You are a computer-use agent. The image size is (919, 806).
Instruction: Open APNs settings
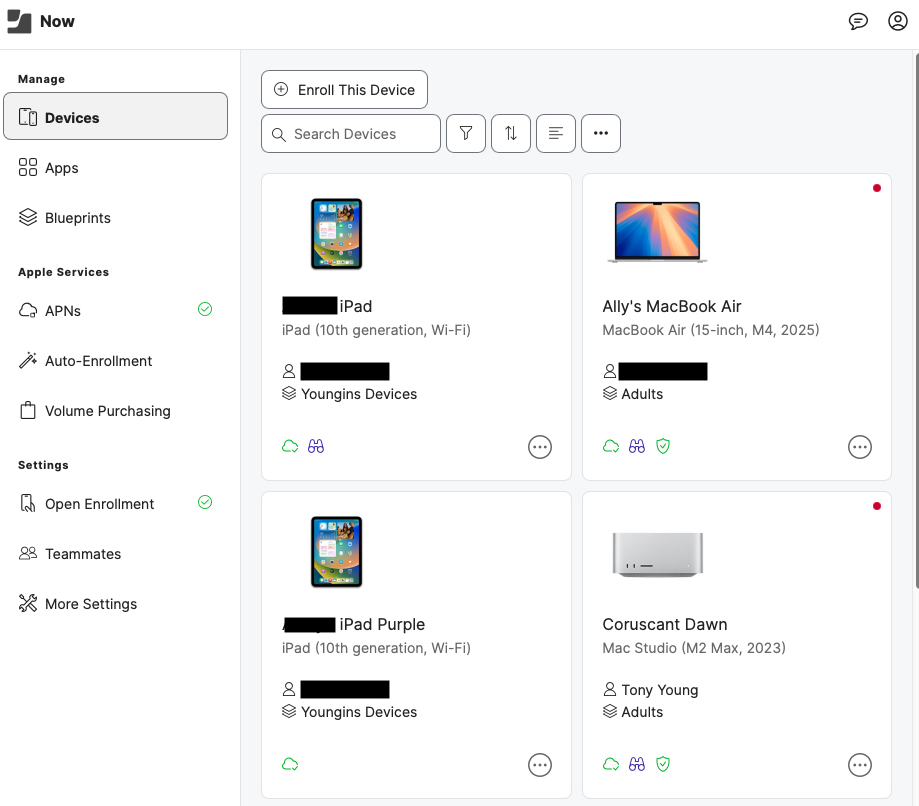pos(115,310)
